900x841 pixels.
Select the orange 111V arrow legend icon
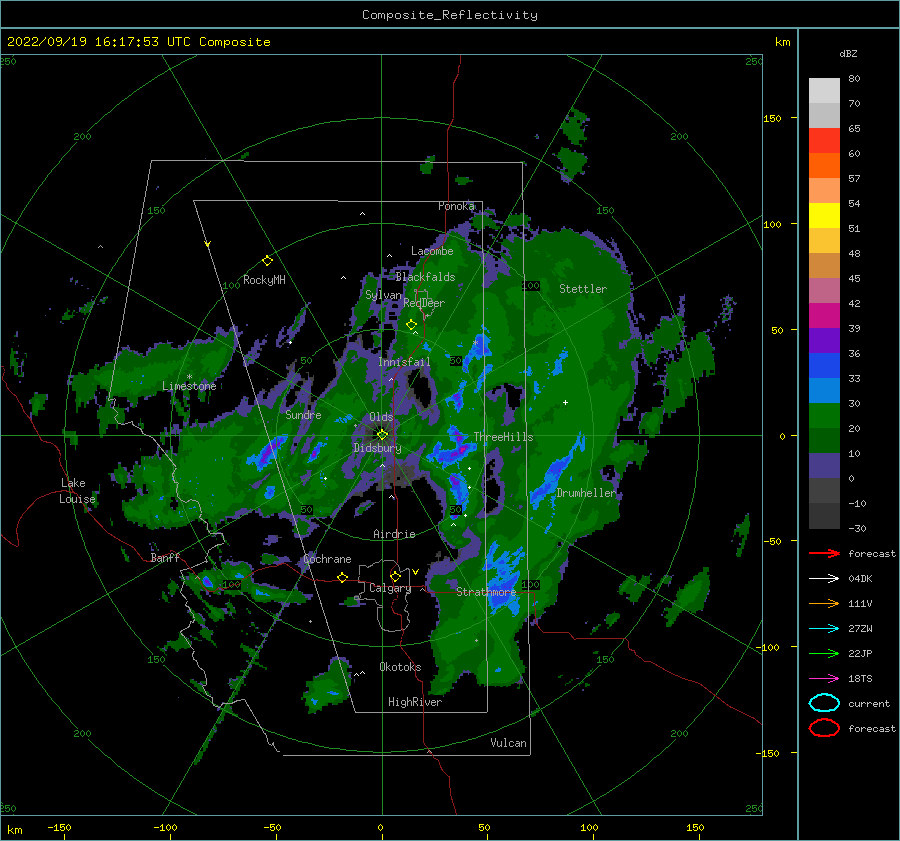[824, 603]
